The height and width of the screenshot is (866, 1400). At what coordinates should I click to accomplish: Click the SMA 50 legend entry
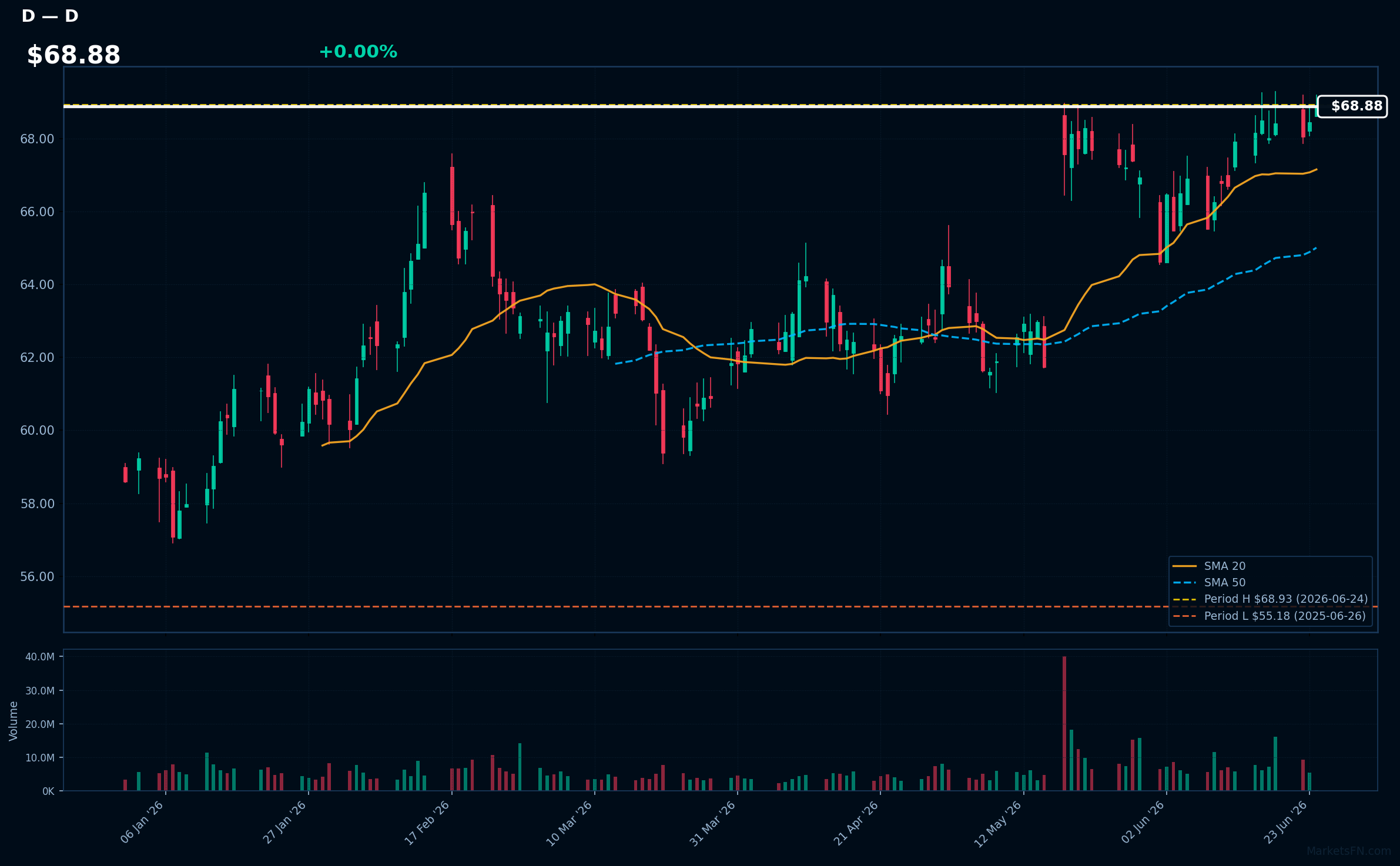(1224, 582)
